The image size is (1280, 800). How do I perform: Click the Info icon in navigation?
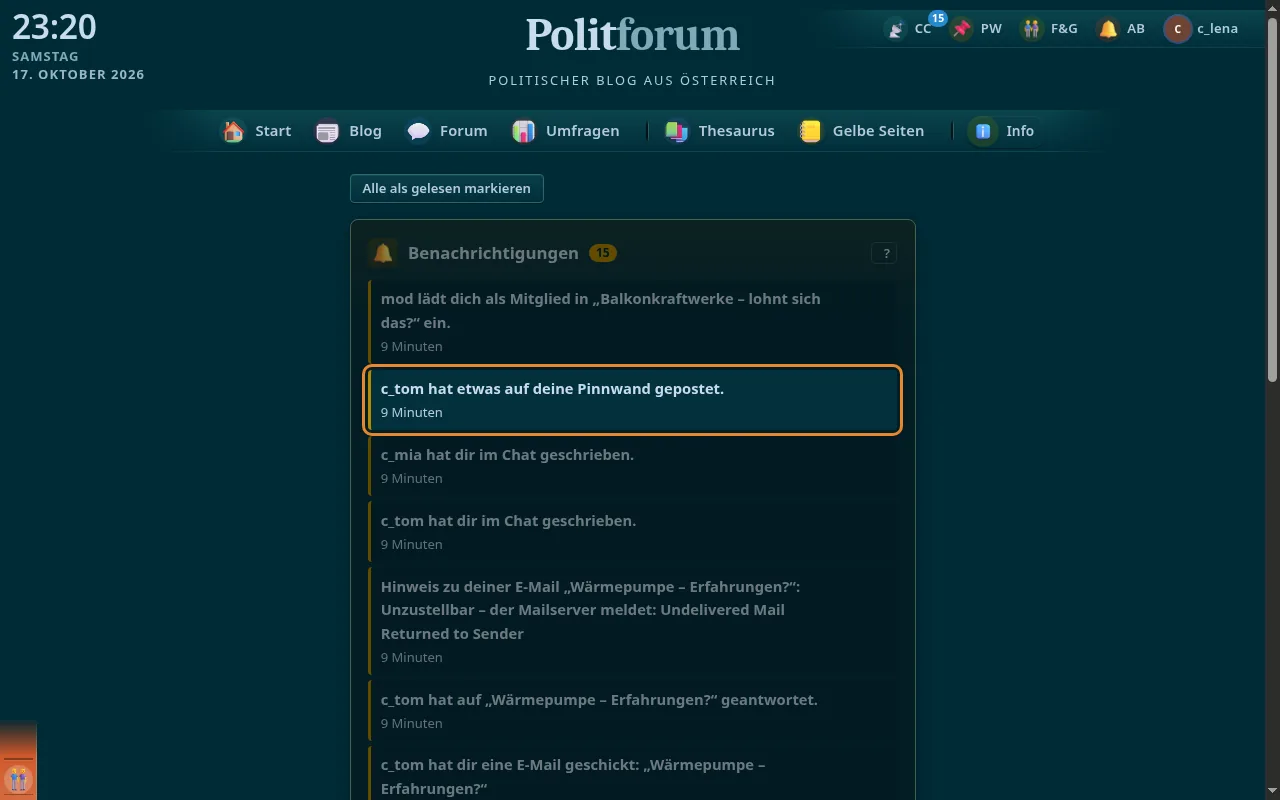pos(983,131)
